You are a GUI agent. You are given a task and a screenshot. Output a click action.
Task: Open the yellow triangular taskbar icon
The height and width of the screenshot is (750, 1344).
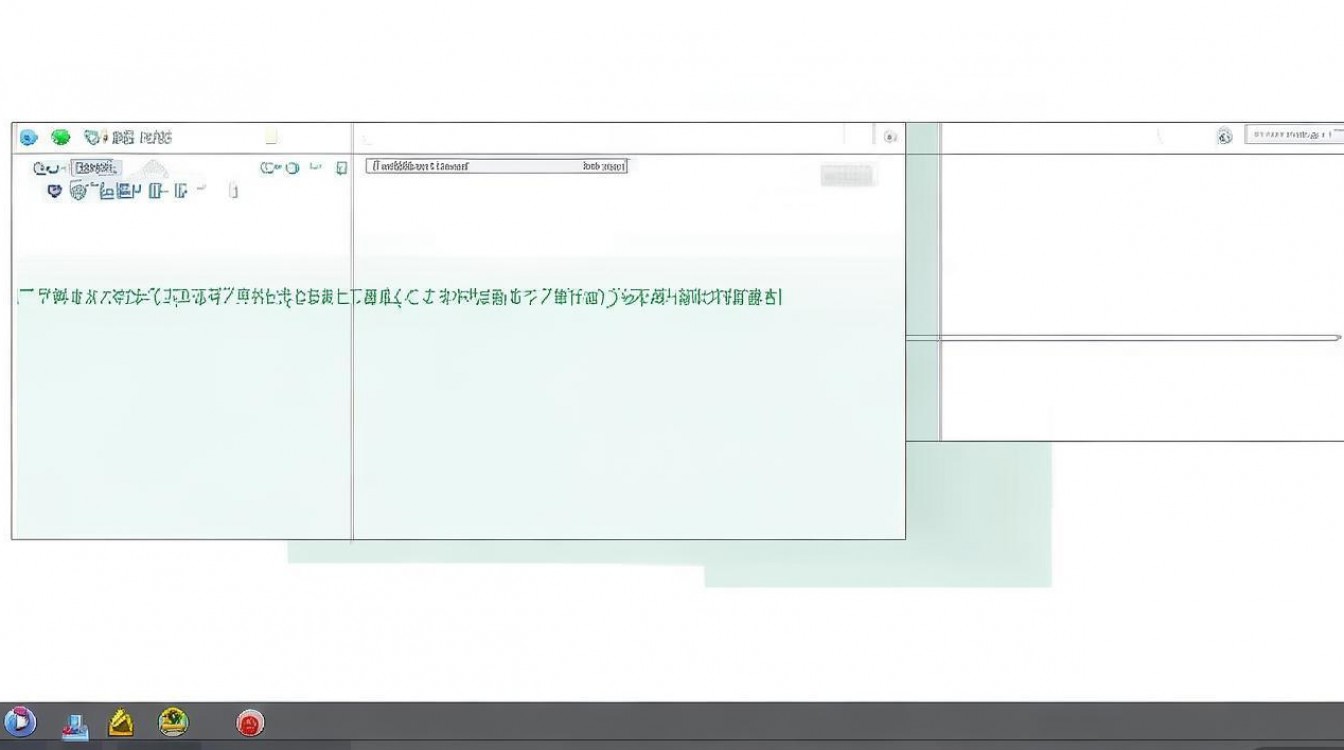[x=121, y=722]
